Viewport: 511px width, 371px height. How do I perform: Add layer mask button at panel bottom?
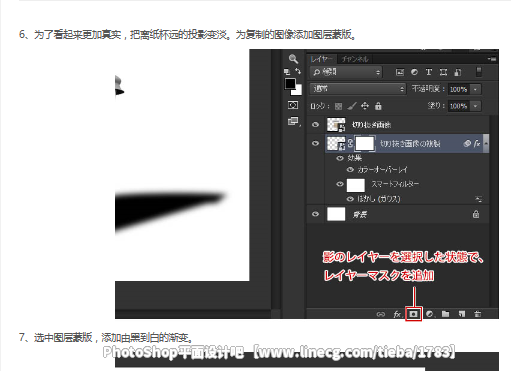[414, 314]
